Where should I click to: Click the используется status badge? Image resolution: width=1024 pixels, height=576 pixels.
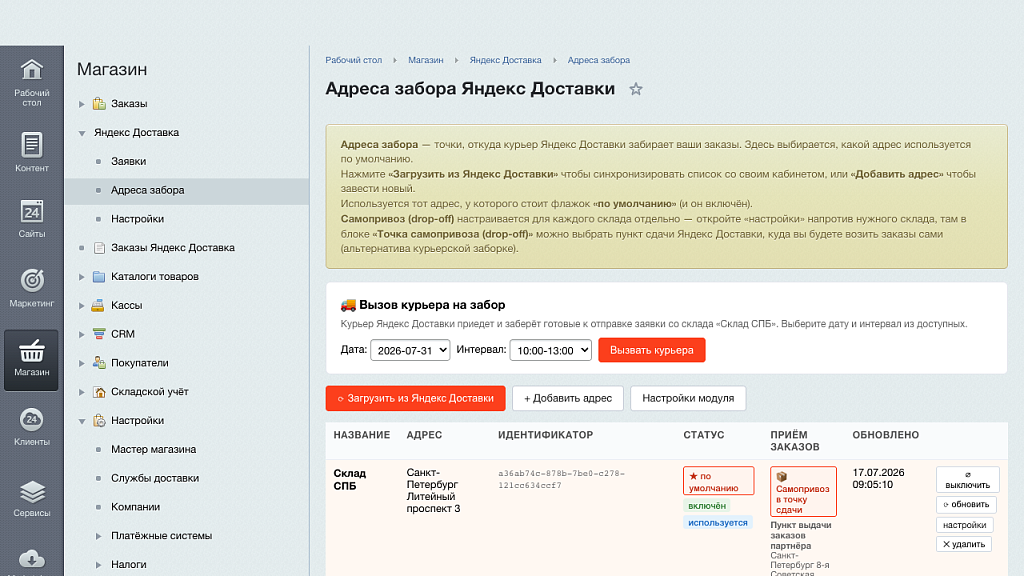[718, 522]
